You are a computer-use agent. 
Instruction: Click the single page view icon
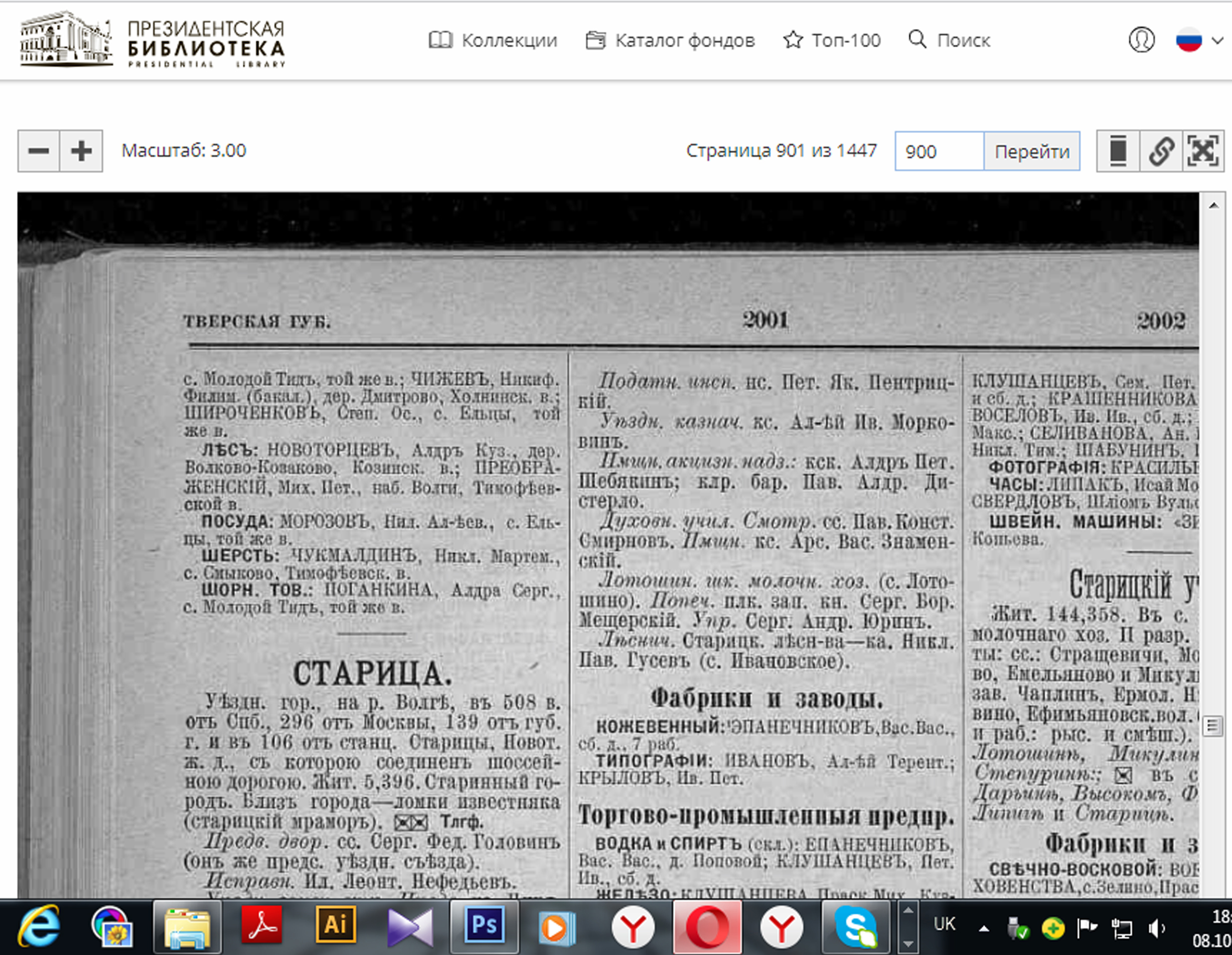pos(1117,151)
